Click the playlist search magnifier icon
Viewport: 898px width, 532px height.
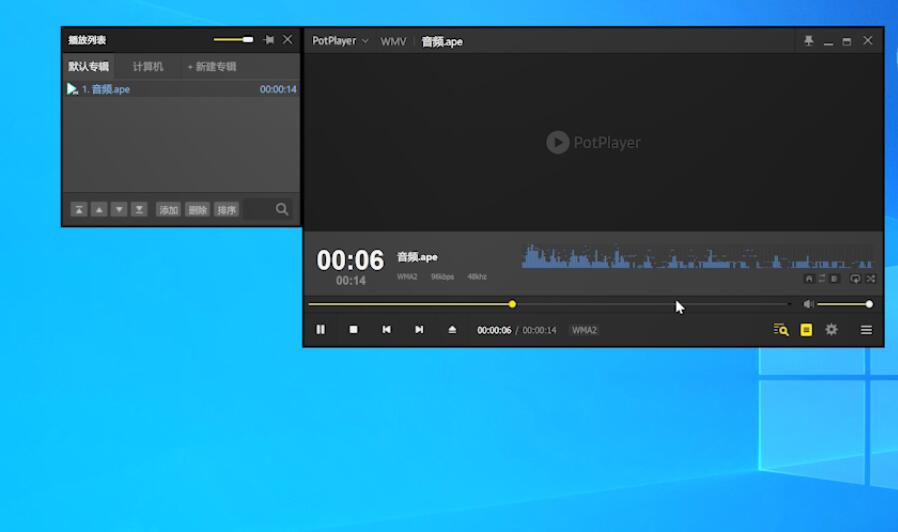pyautogui.click(x=282, y=209)
